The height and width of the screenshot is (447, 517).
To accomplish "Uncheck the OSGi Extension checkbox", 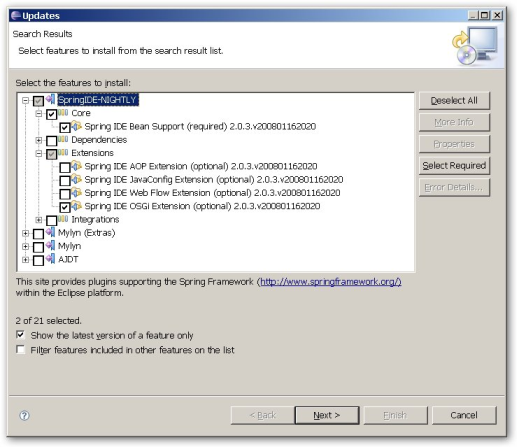I will (x=65, y=207).
